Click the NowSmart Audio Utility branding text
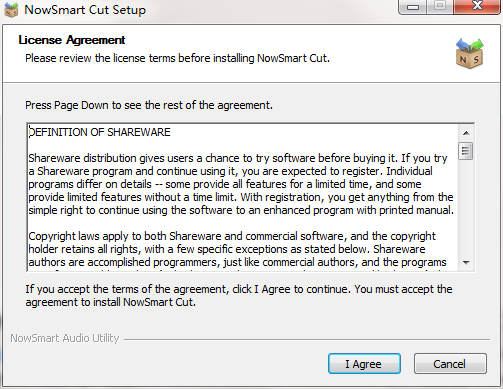503x389 pixels. tap(65, 338)
